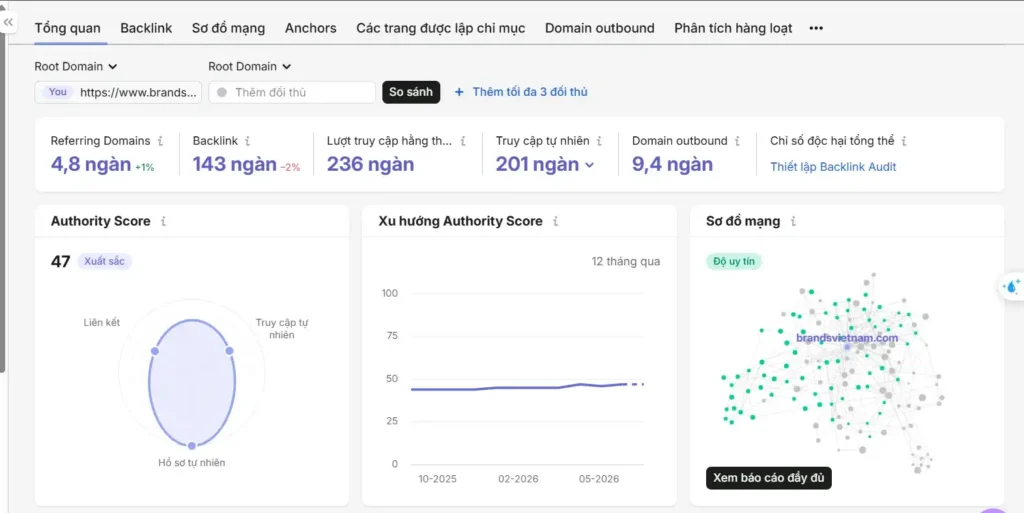The height and width of the screenshot is (513, 1024).
Task: Show info icon next to Authority Score title
Action: pos(163,221)
